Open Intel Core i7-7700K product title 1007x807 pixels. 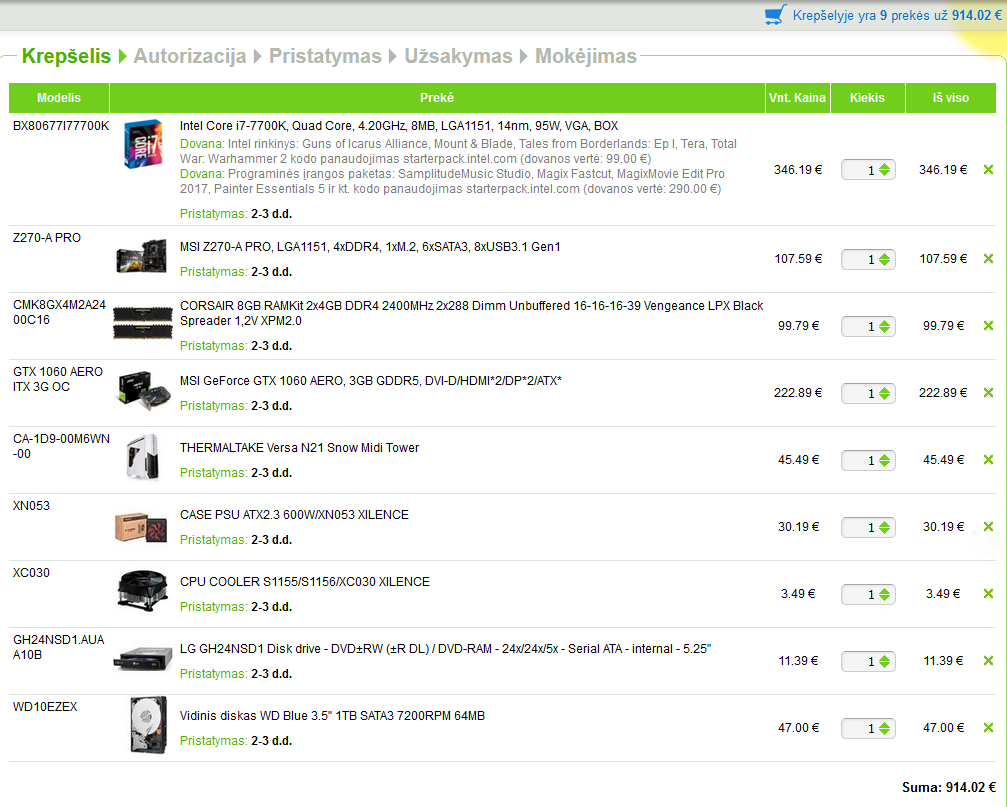click(399, 126)
